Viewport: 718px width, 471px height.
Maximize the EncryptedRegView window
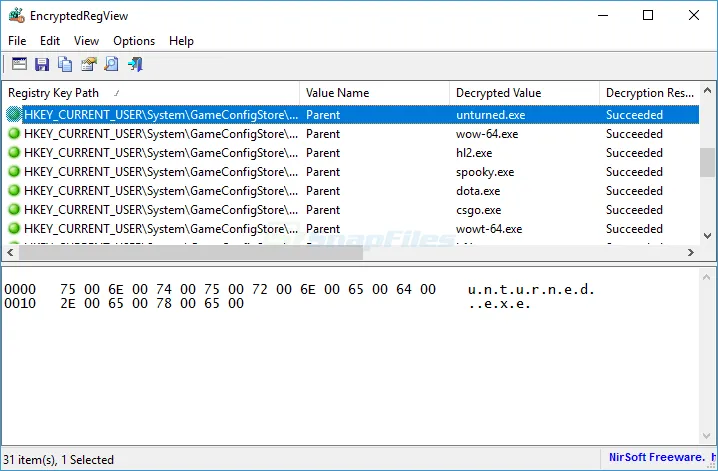(648, 16)
